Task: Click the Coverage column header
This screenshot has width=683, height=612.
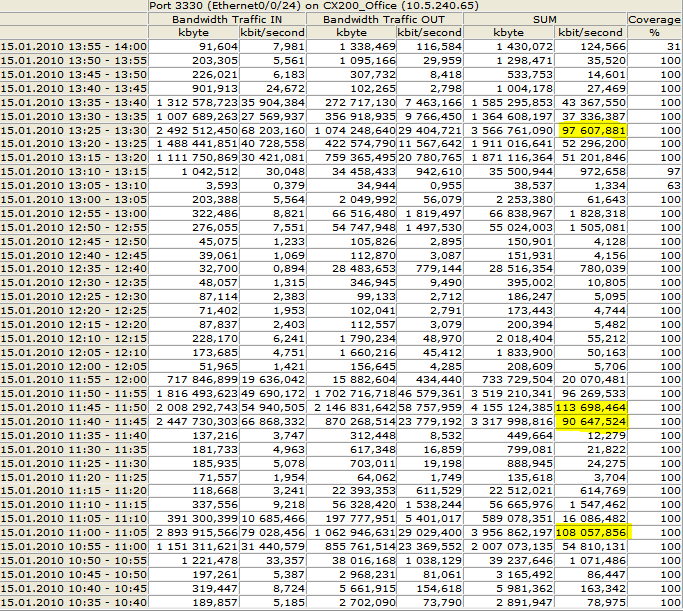Action: pos(654,19)
